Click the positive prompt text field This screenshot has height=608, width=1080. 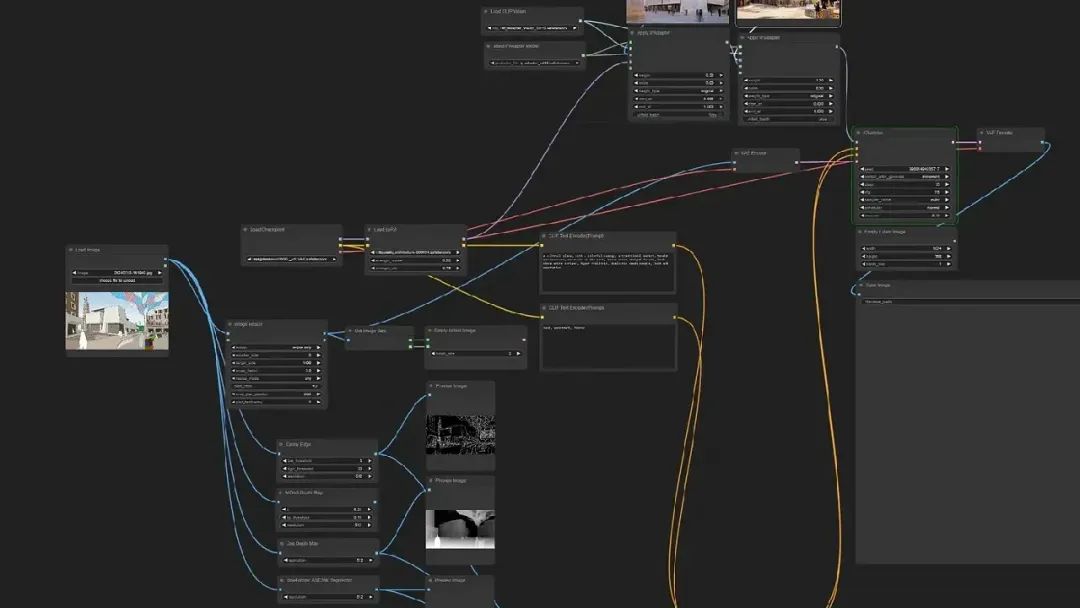607,271
